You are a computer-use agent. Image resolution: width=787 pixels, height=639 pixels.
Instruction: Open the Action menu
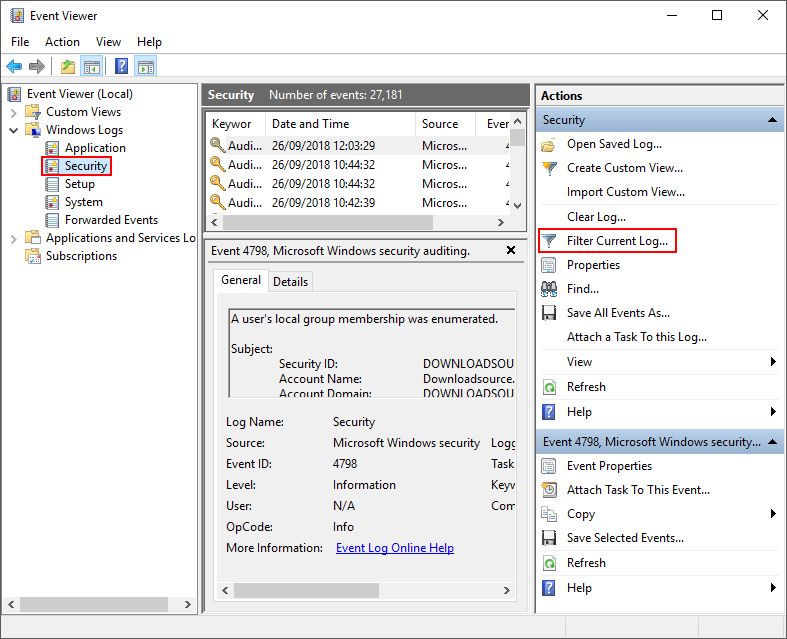[x=62, y=42]
